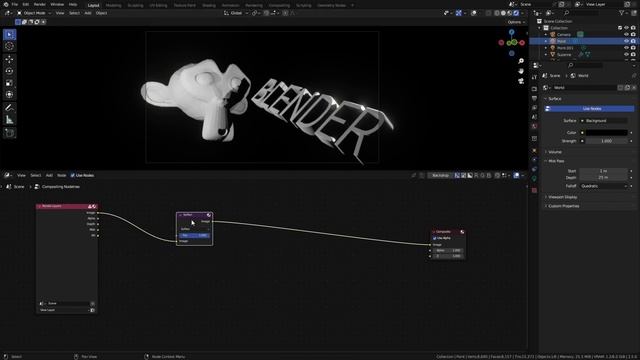640x360 pixels.
Task: Hide Camera in viewport via eye icon
Action: click(x=626, y=35)
